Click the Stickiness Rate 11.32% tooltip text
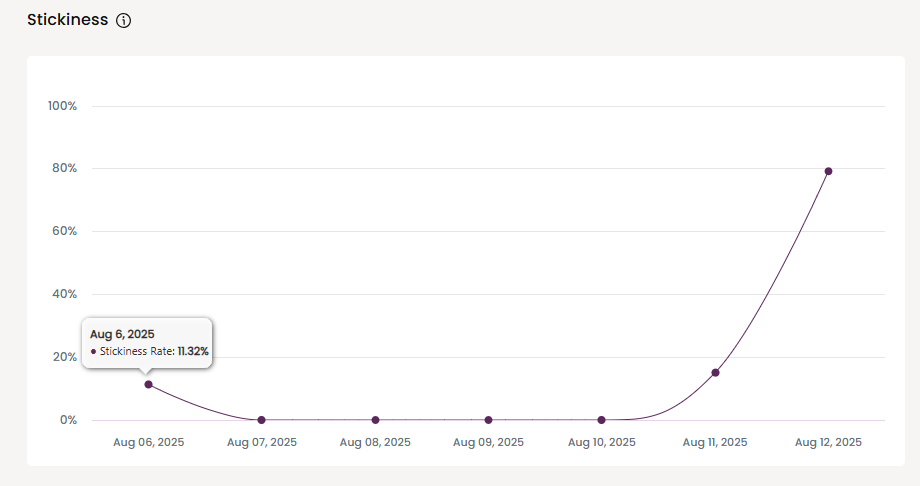920x486 pixels. tap(154, 352)
